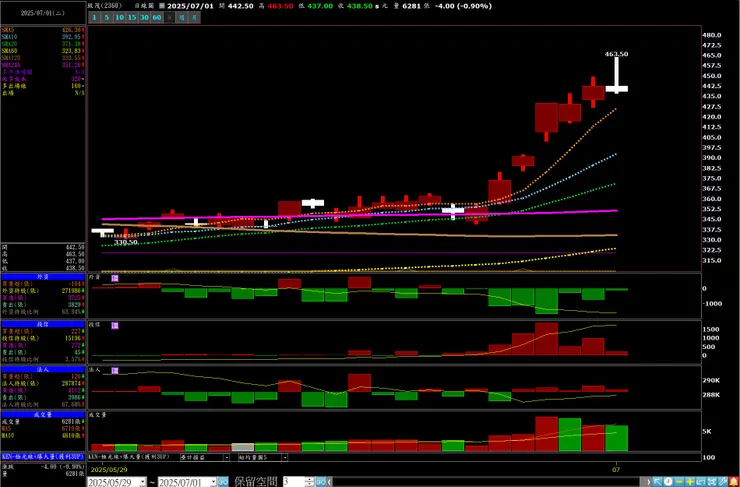Click the 330.50 low price label on chart
The height and width of the screenshot is (487, 740).
click(x=126, y=242)
